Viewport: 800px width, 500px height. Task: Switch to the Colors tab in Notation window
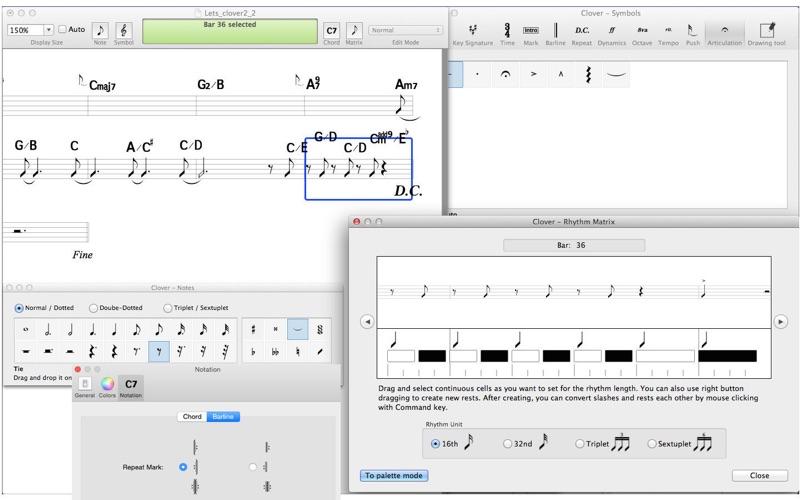[107, 388]
